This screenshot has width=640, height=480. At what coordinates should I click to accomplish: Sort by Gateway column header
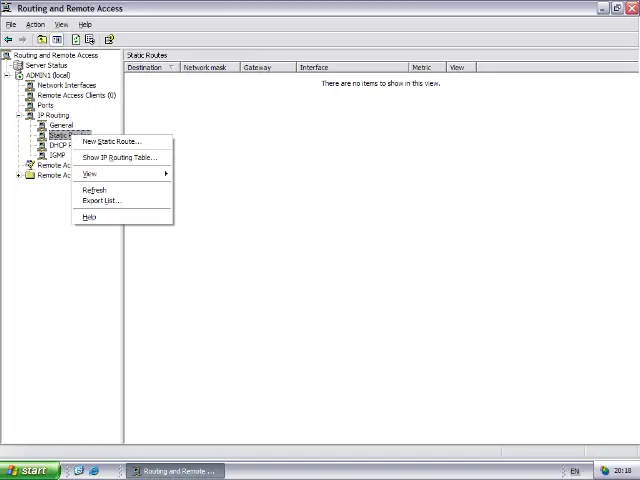pos(268,67)
